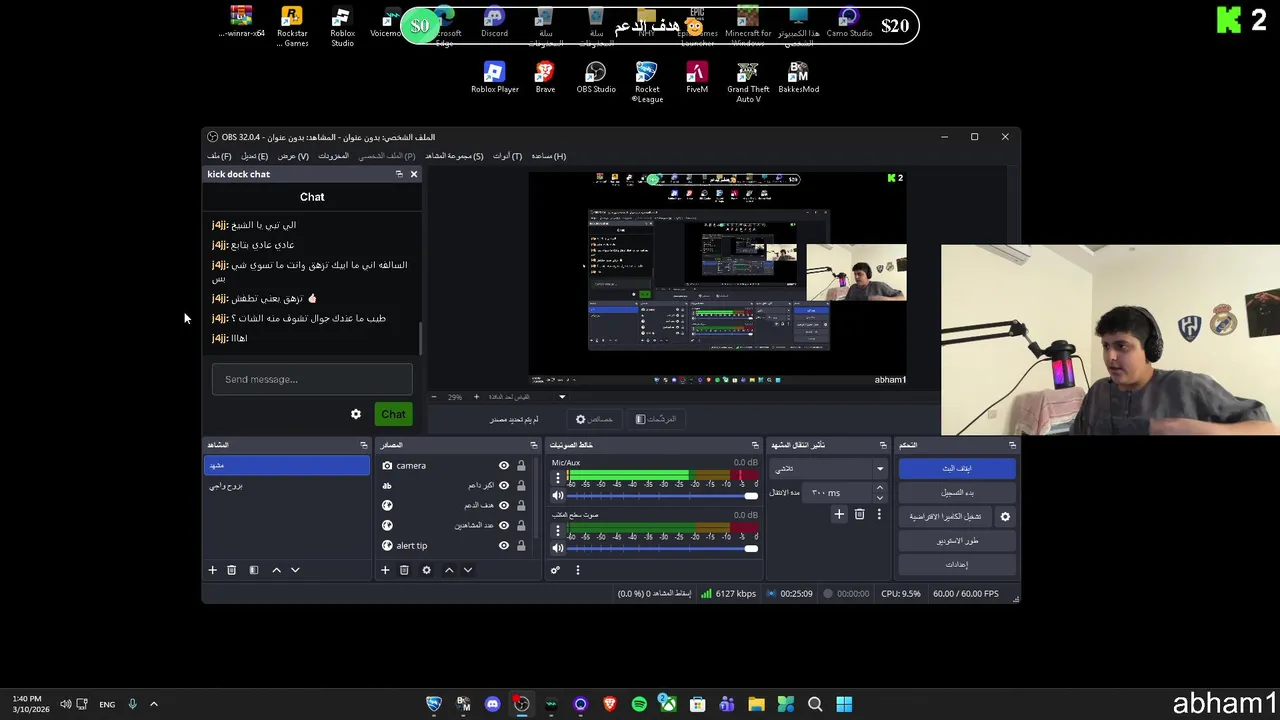Screen dimensions: 1280x720
Task: Open Mic/Aux channel three-dot options
Action: click(x=558, y=478)
